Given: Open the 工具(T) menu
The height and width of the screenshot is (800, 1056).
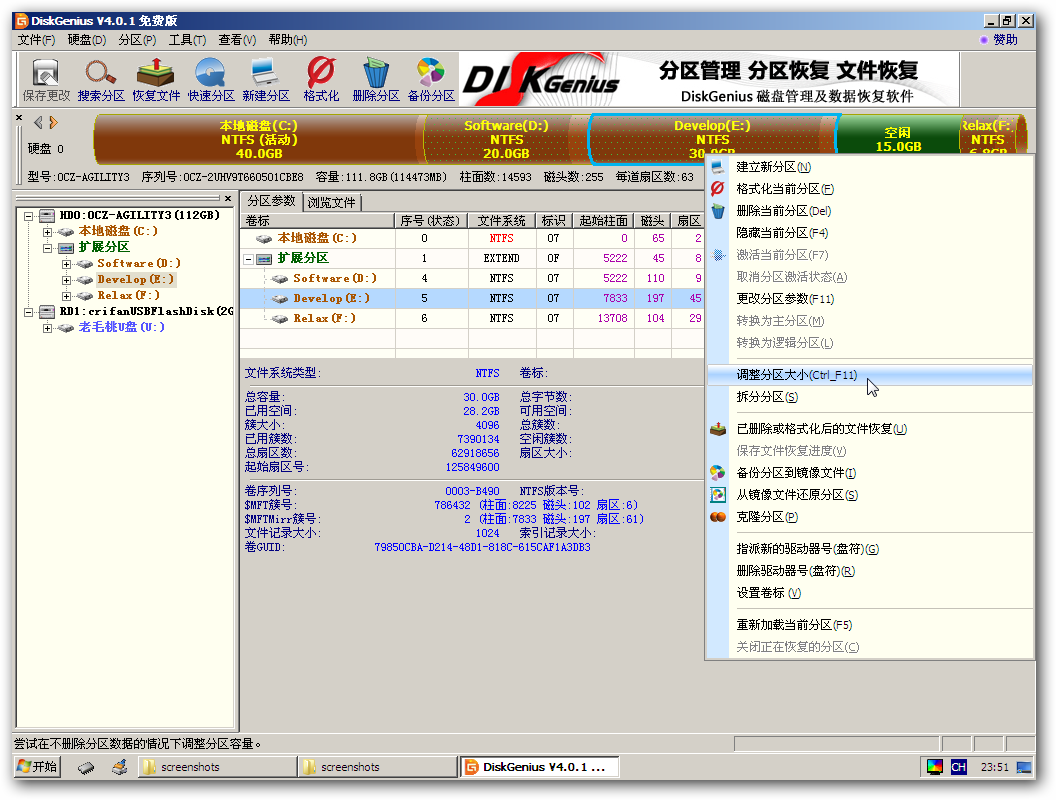Looking at the screenshot, I should [x=187, y=40].
